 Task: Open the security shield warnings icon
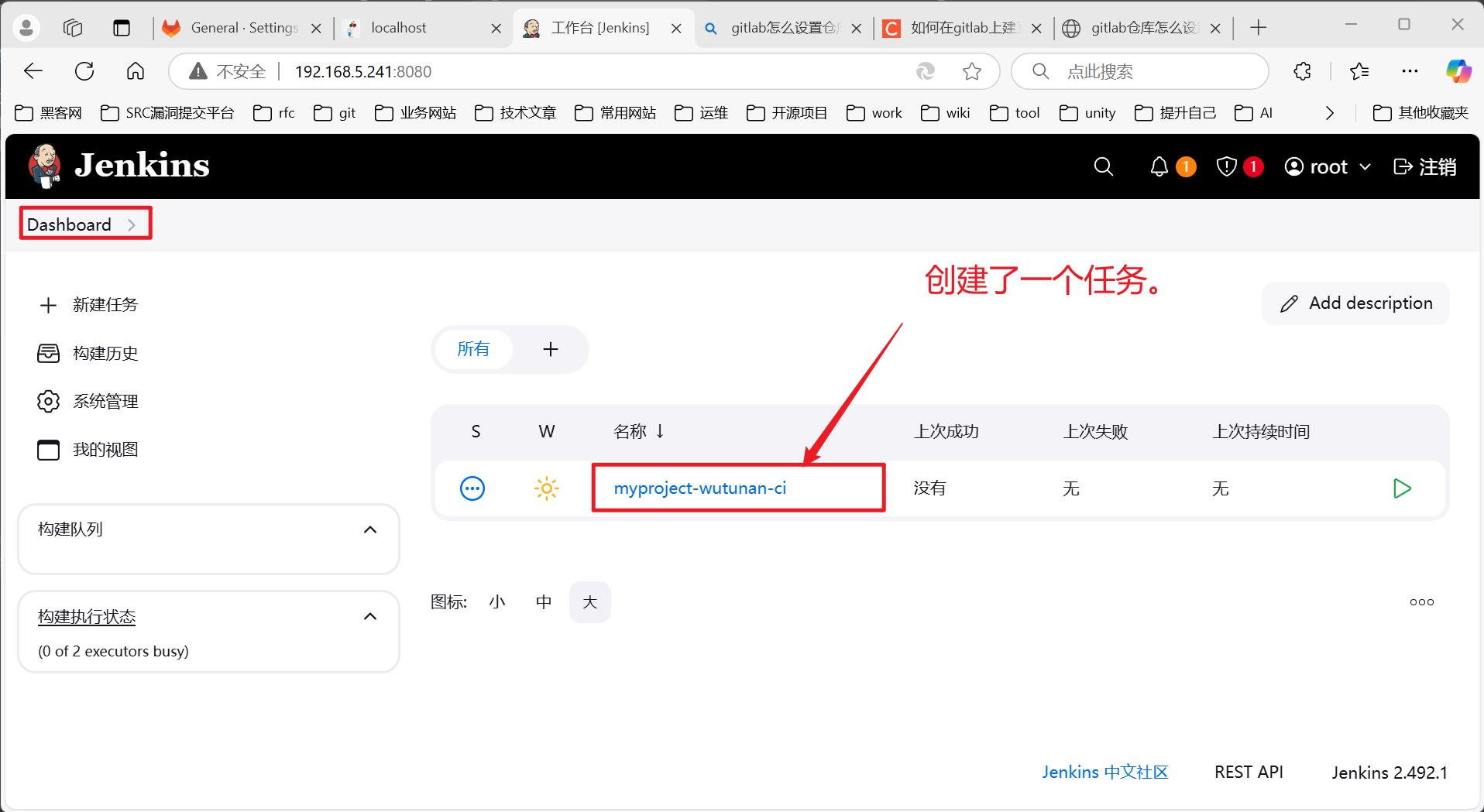(x=1226, y=166)
